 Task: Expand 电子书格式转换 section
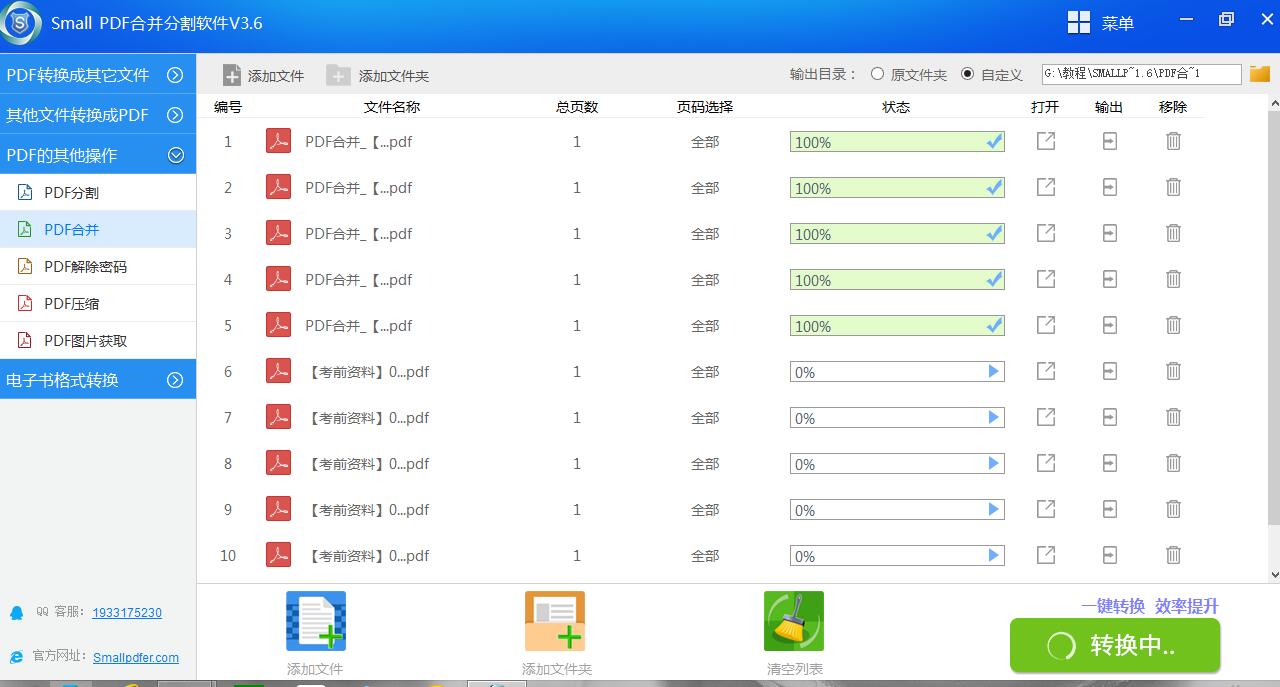pyautogui.click(x=98, y=380)
